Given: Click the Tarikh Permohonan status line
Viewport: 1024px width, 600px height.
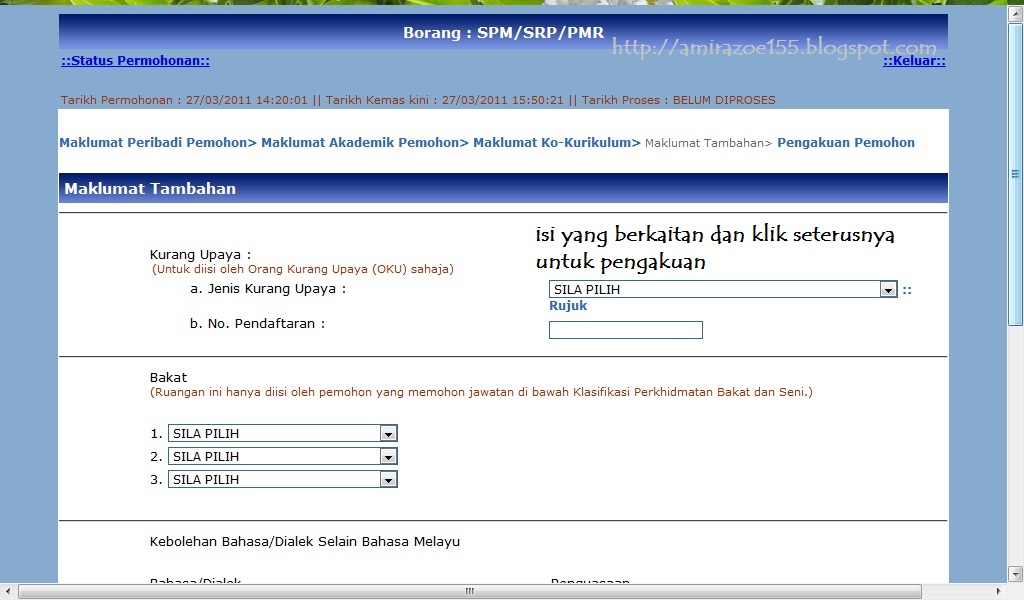Looking at the screenshot, I should (418, 100).
